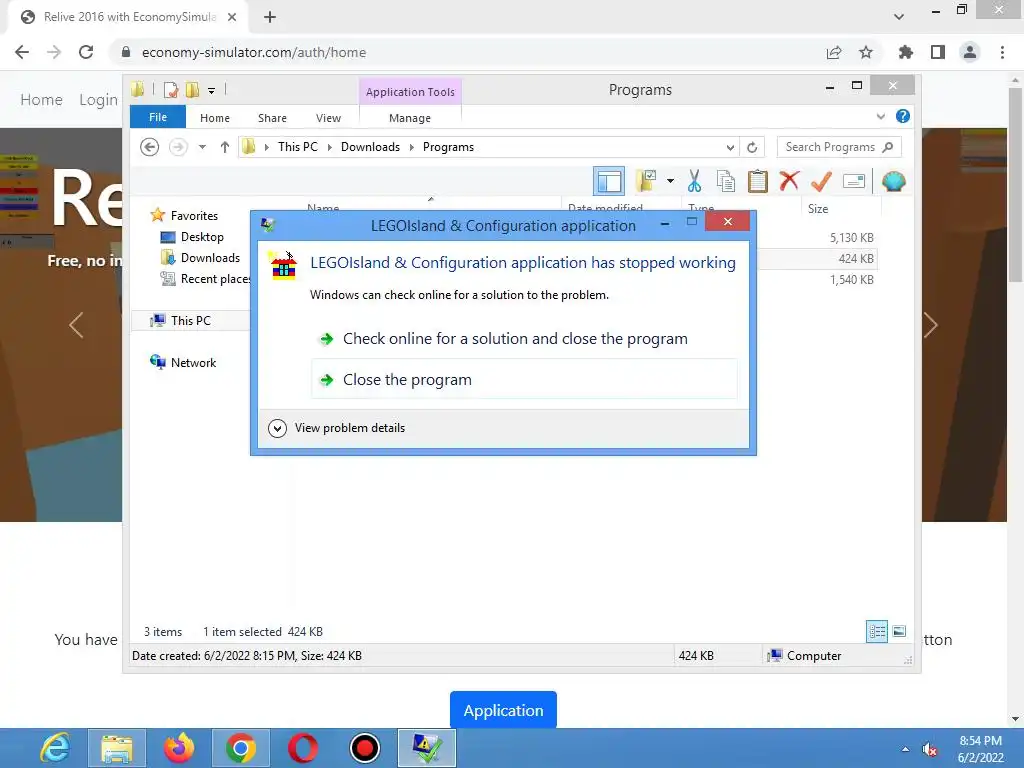The height and width of the screenshot is (768, 1024).
Task: Select Recent places in navigation pane
Action: [214, 279]
